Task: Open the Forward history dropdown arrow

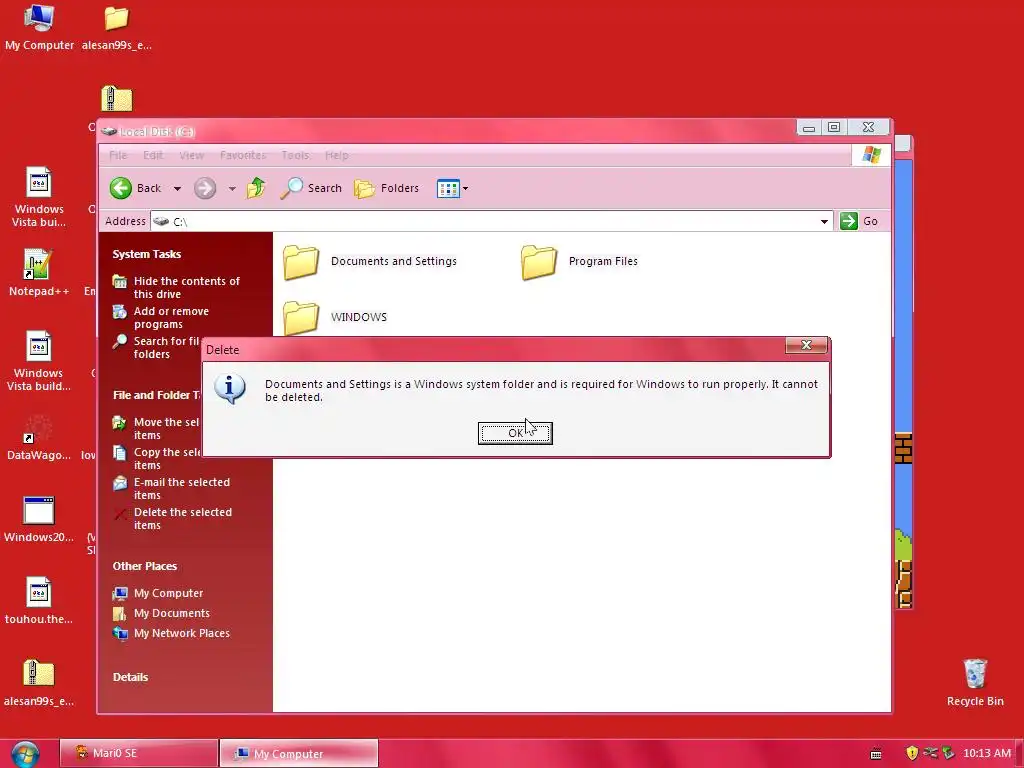Action: point(232,189)
